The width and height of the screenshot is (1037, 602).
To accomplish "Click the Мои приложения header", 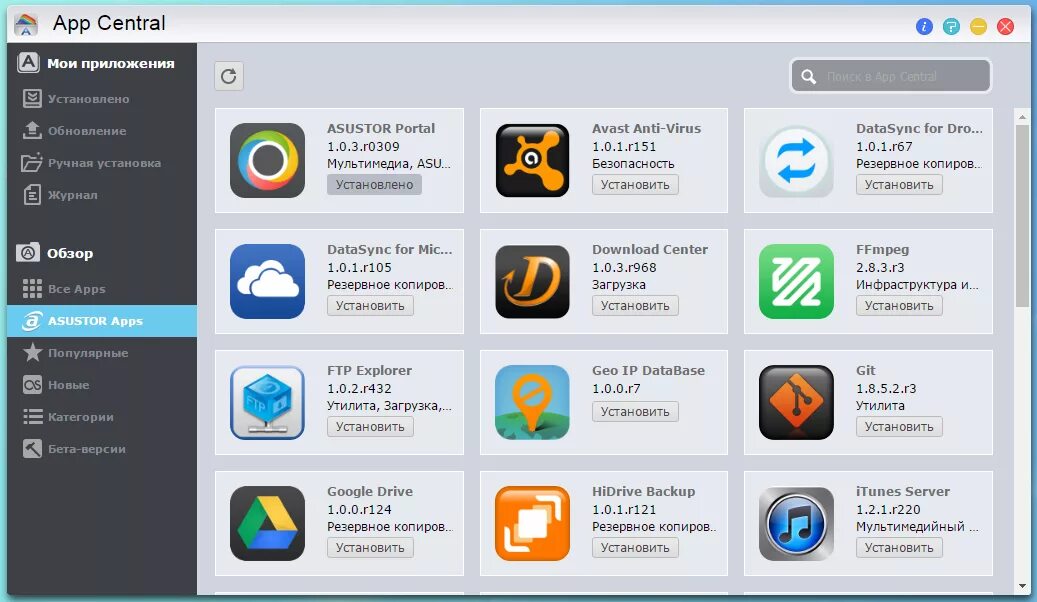I will (x=110, y=64).
